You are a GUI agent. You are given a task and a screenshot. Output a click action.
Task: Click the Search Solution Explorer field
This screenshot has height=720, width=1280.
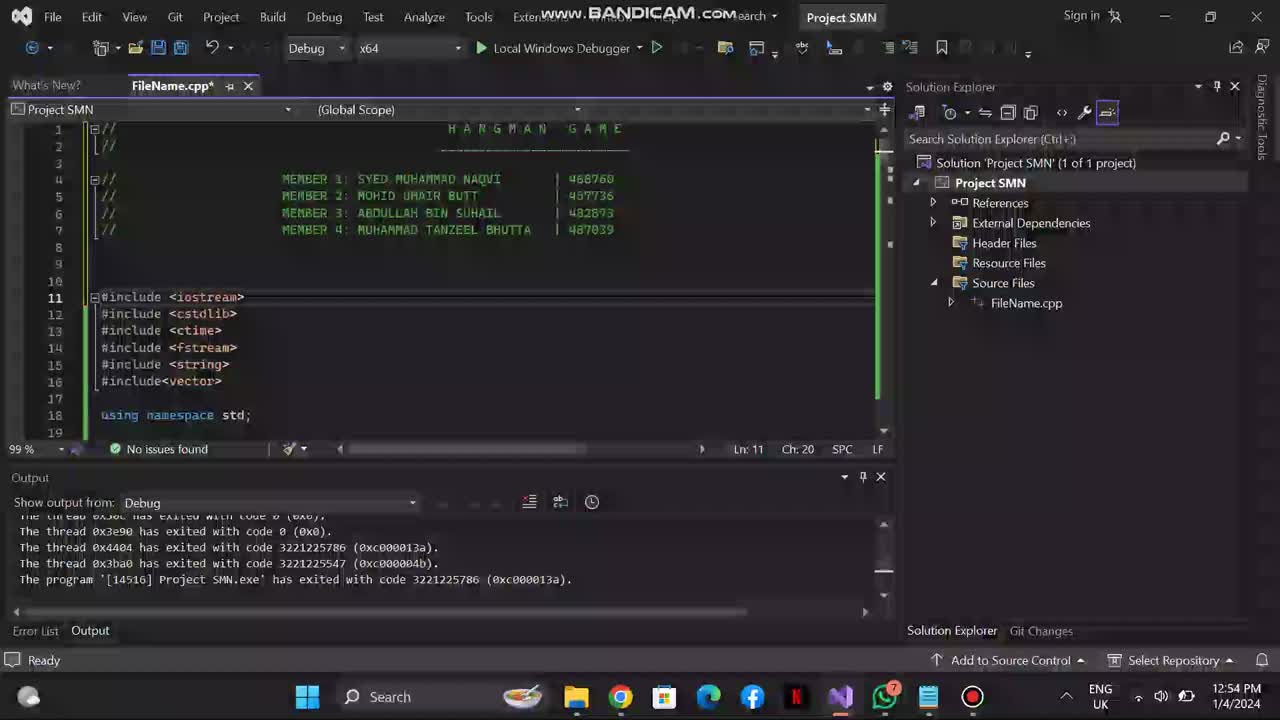click(1060, 139)
